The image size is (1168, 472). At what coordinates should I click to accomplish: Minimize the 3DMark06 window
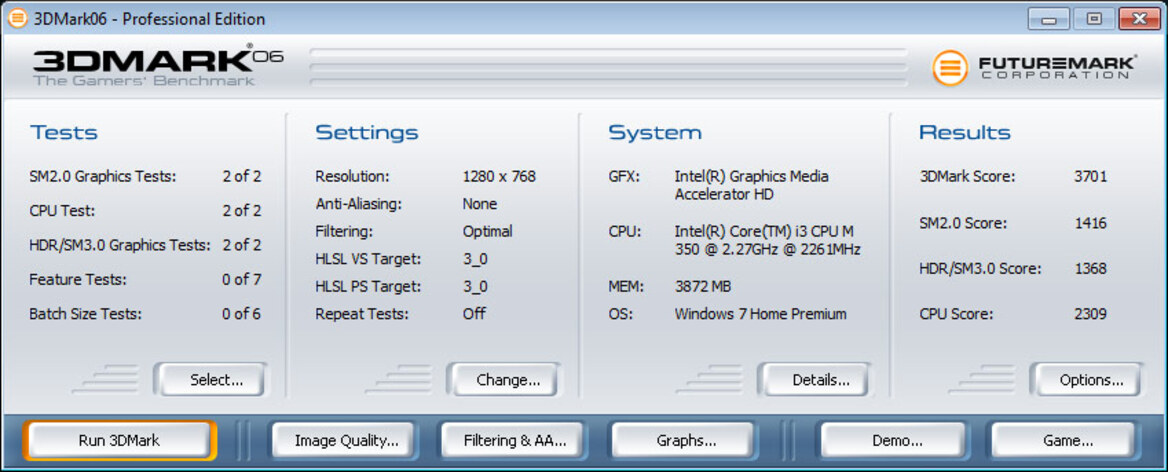pos(1049,19)
